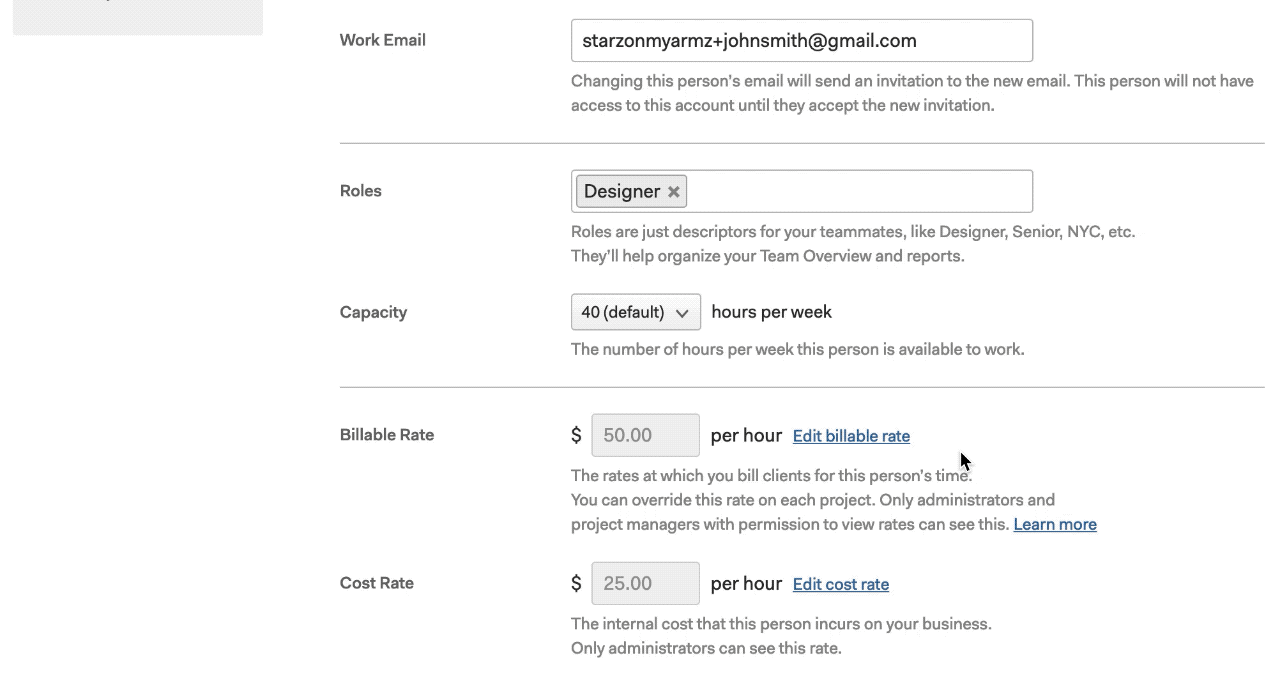1280x678 pixels.
Task: Click the Cost Rate label
Action: click(x=377, y=583)
